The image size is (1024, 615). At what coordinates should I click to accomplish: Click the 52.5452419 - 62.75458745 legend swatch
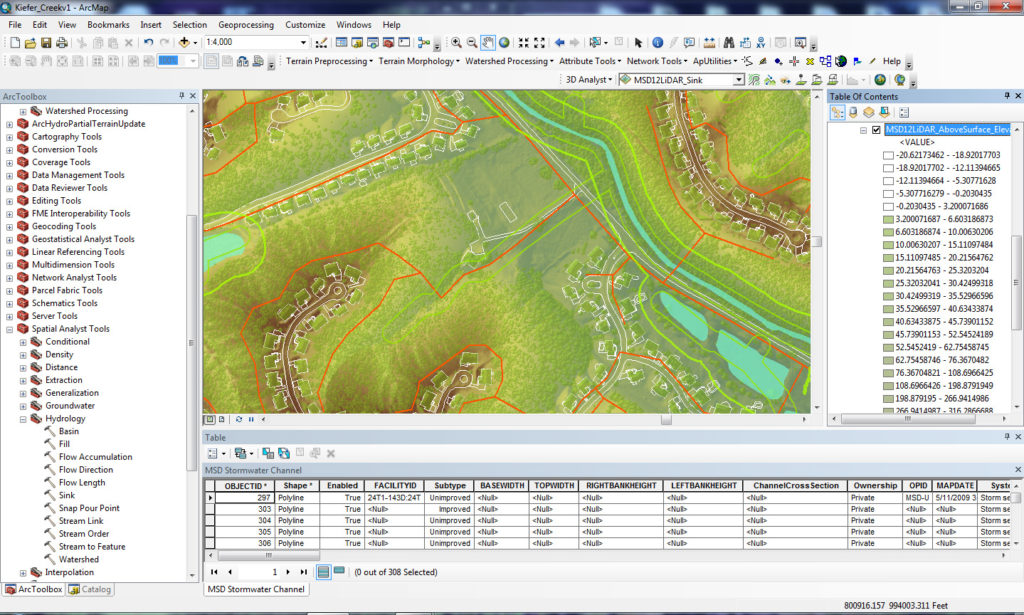[888, 347]
